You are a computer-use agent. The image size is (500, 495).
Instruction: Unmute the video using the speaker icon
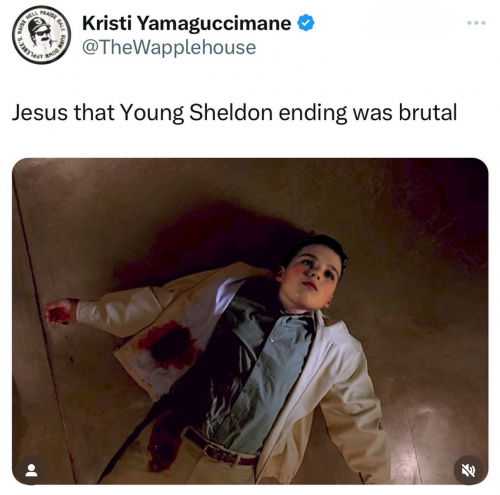pyautogui.click(x=468, y=470)
